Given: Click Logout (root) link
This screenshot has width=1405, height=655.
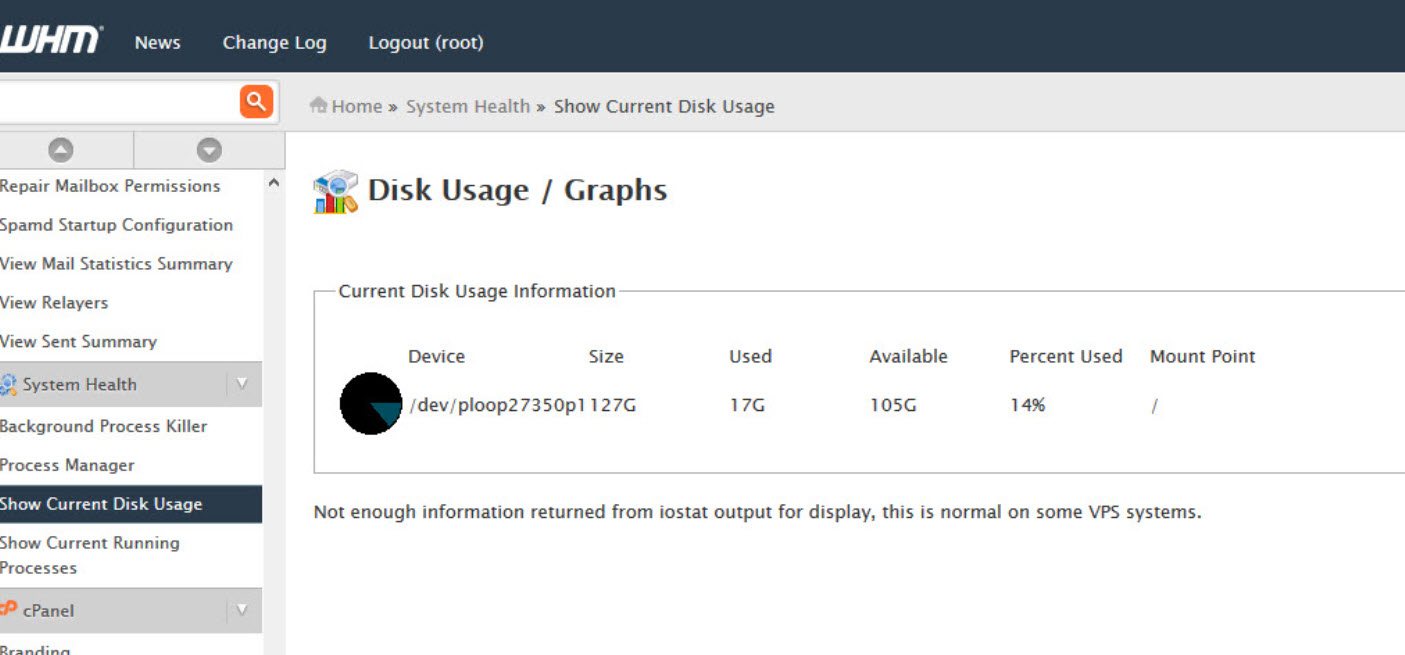Looking at the screenshot, I should coord(426,43).
